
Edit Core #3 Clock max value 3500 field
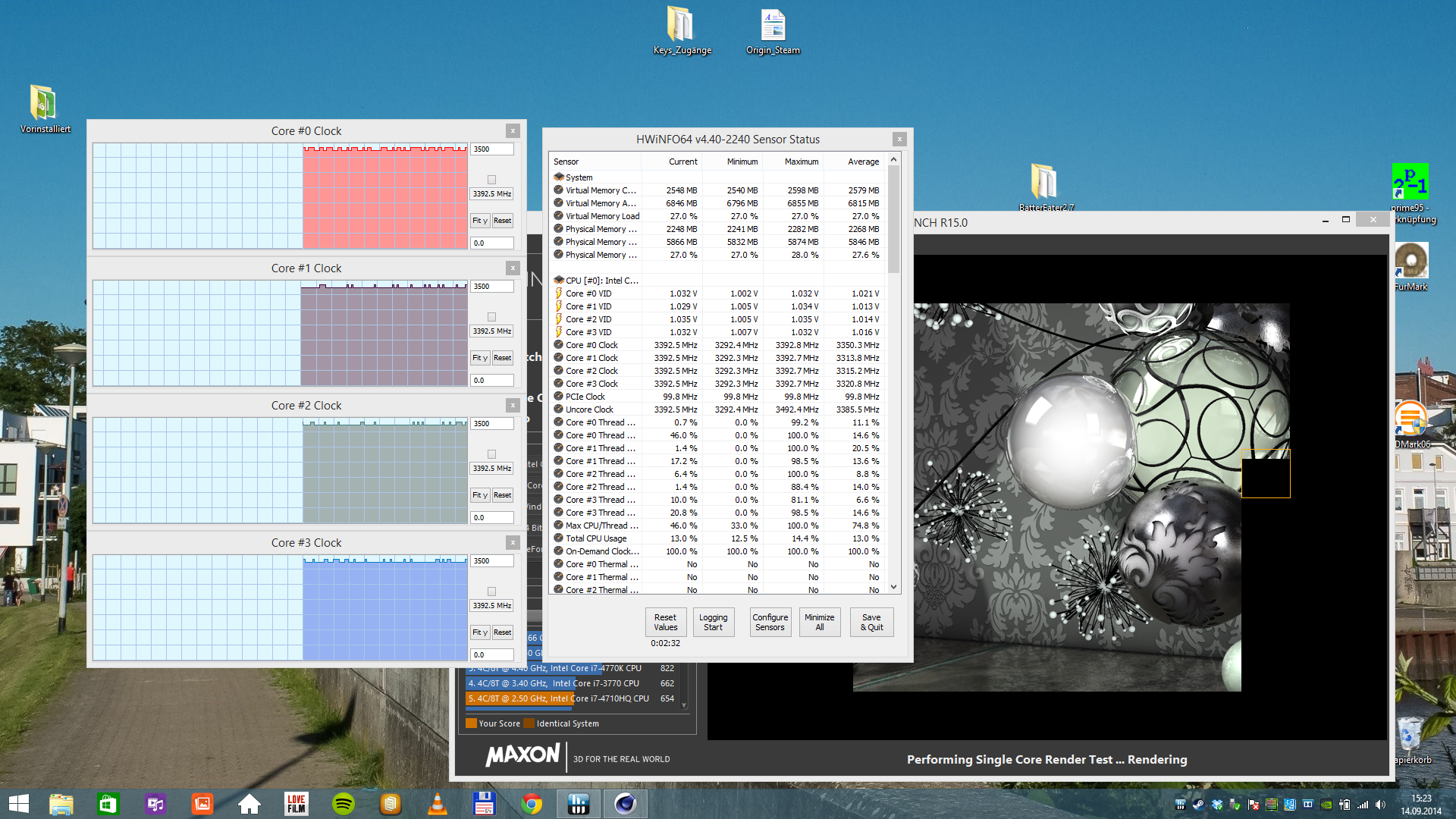tap(492, 561)
